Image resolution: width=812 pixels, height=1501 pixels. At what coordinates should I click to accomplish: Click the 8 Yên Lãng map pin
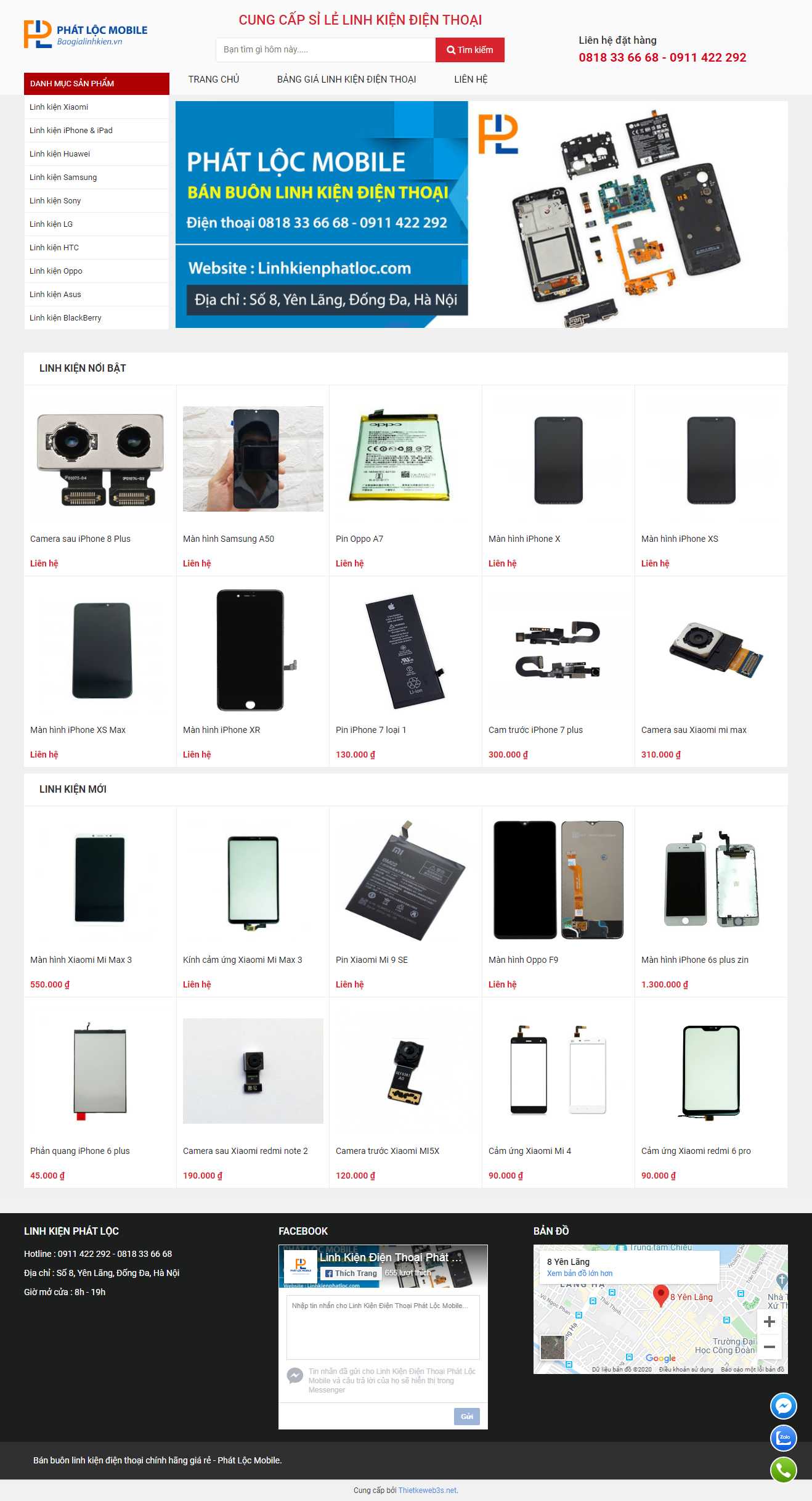pos(660,1295)
